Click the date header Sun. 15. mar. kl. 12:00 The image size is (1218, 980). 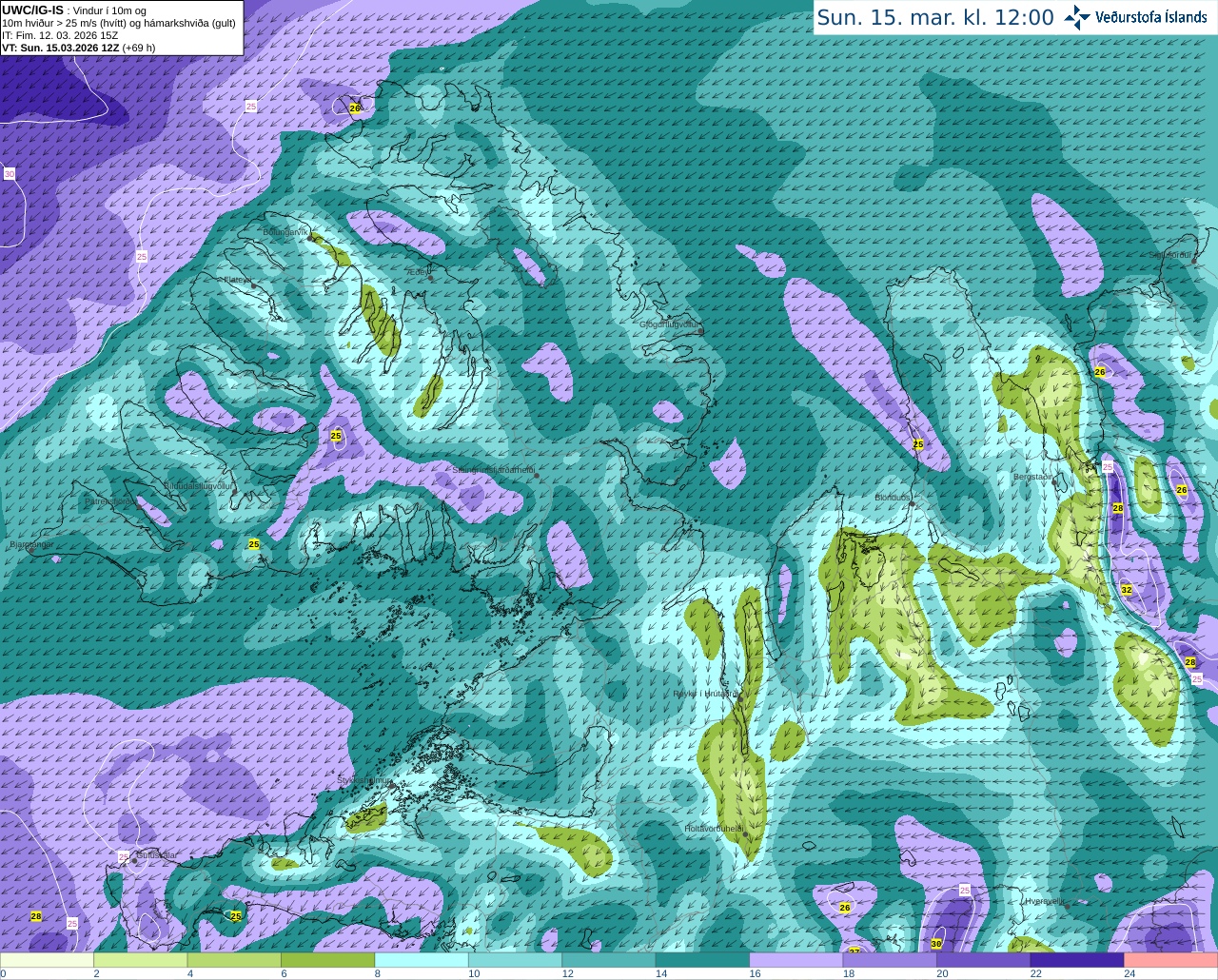(x=935, y=17)
